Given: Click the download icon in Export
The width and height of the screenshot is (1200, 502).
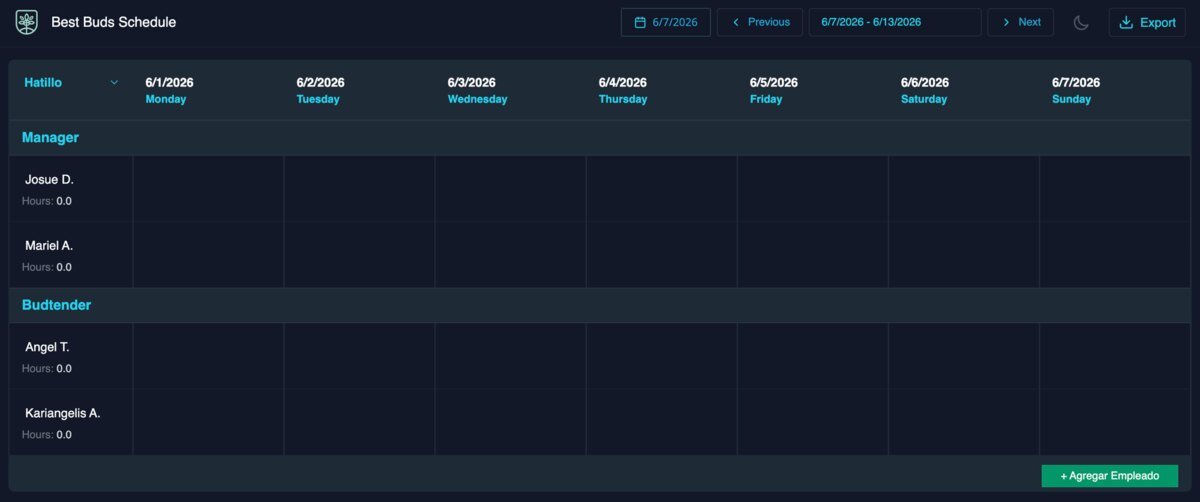Looking at the screenshot, I should pyautogui.click(x=1127, y=22).
